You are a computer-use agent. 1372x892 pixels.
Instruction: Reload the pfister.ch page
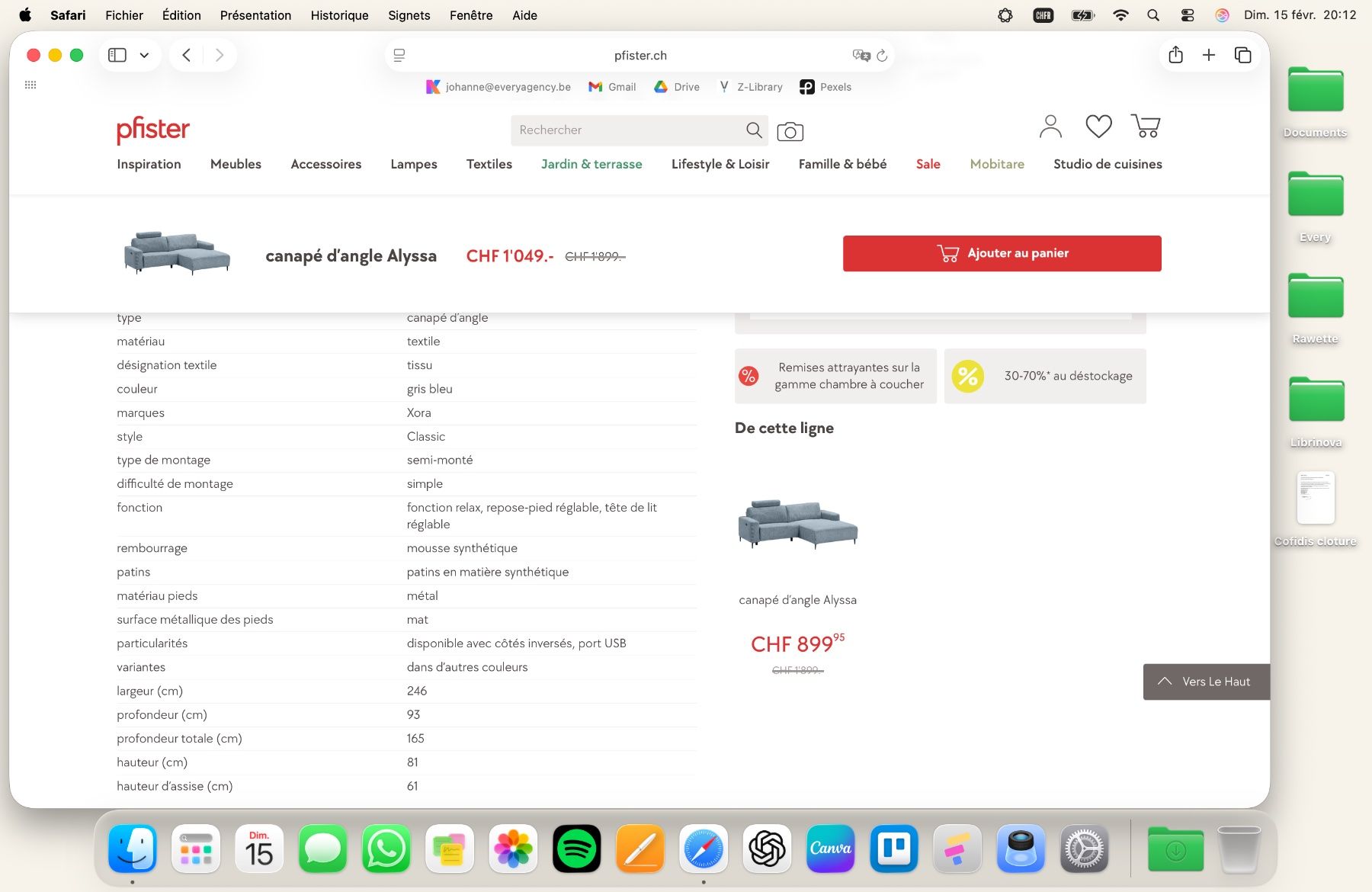pyautogui.click(x=882, y=55)
